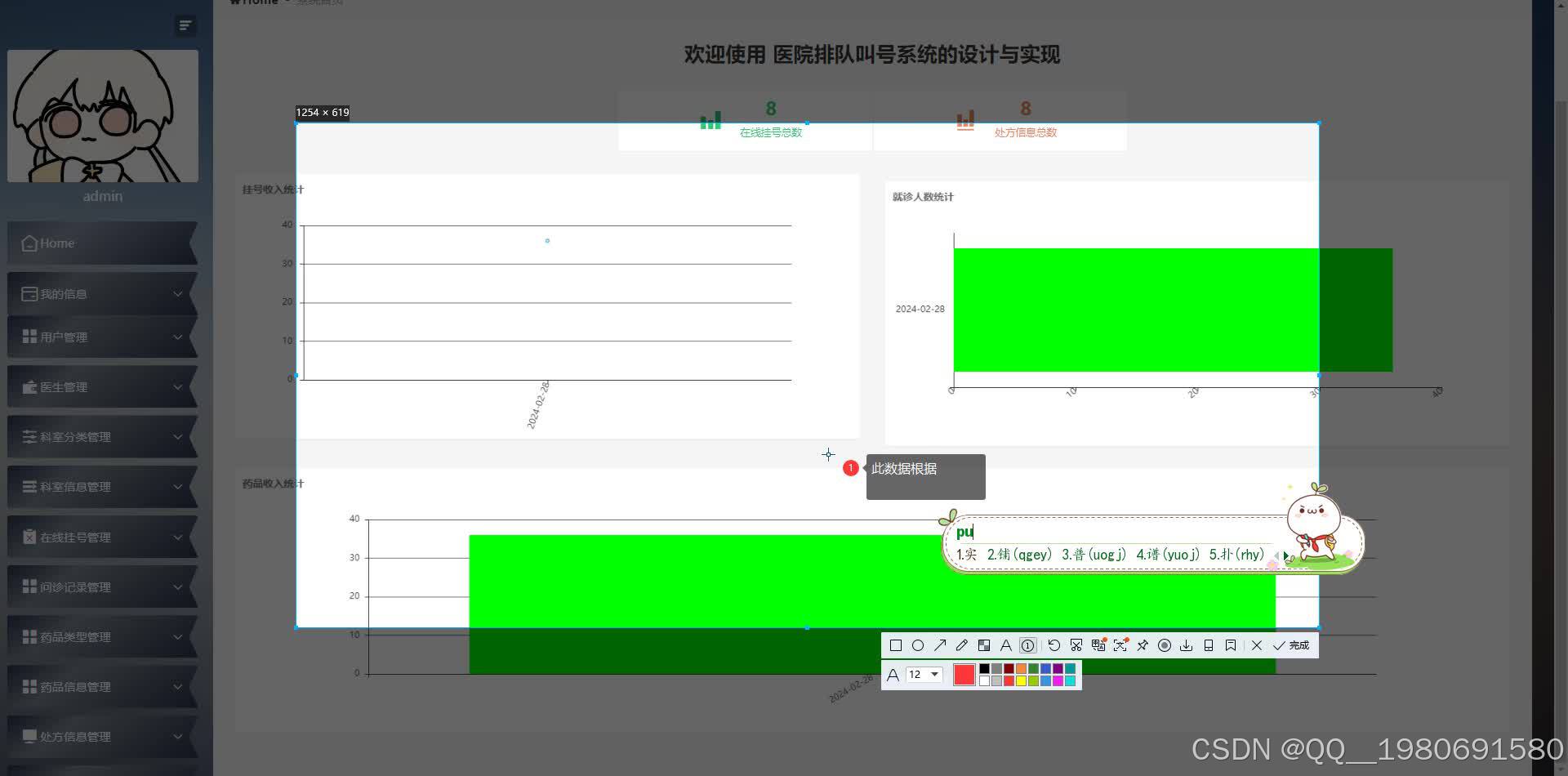Click the X cancel button in toolbar
This screenshot has height=776, width=1568.
[1257, 645]
